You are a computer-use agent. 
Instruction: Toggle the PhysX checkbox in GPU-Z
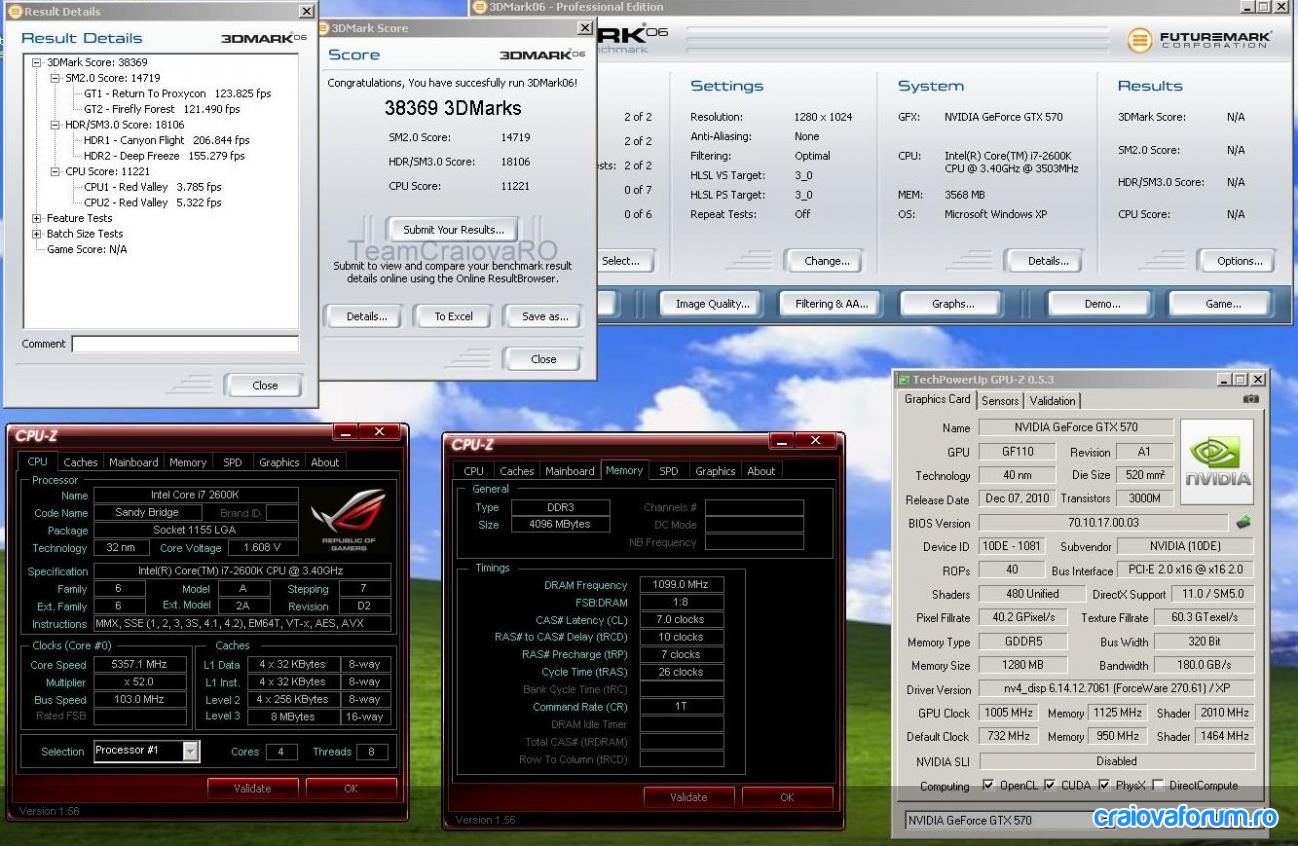1104,786
